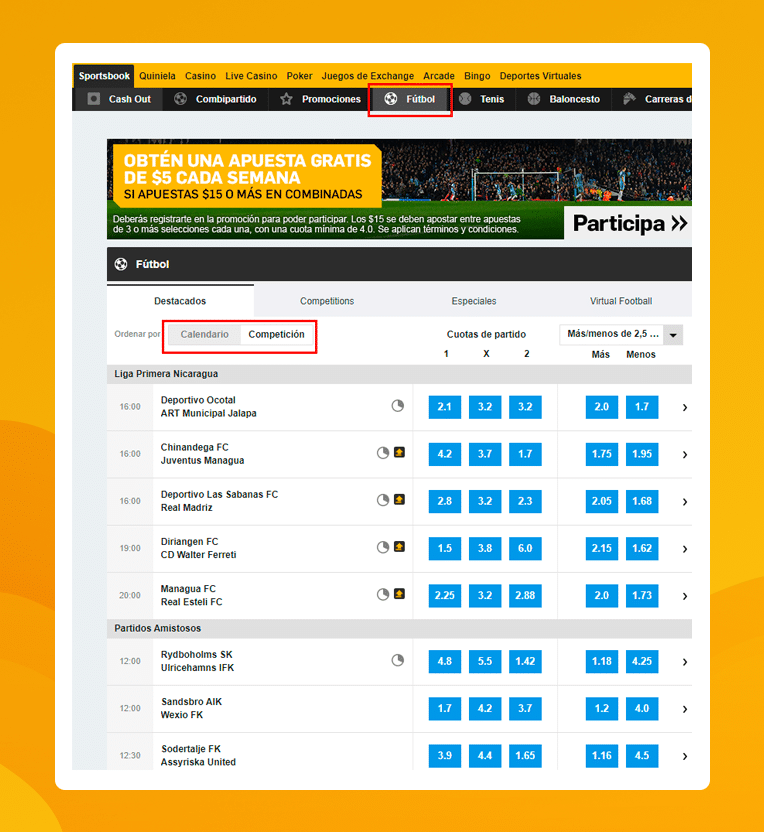This screenshot has width=764, height=832.
Task: Click the orange arrow icon for Managua FC
Action: (x=400, y=594)
